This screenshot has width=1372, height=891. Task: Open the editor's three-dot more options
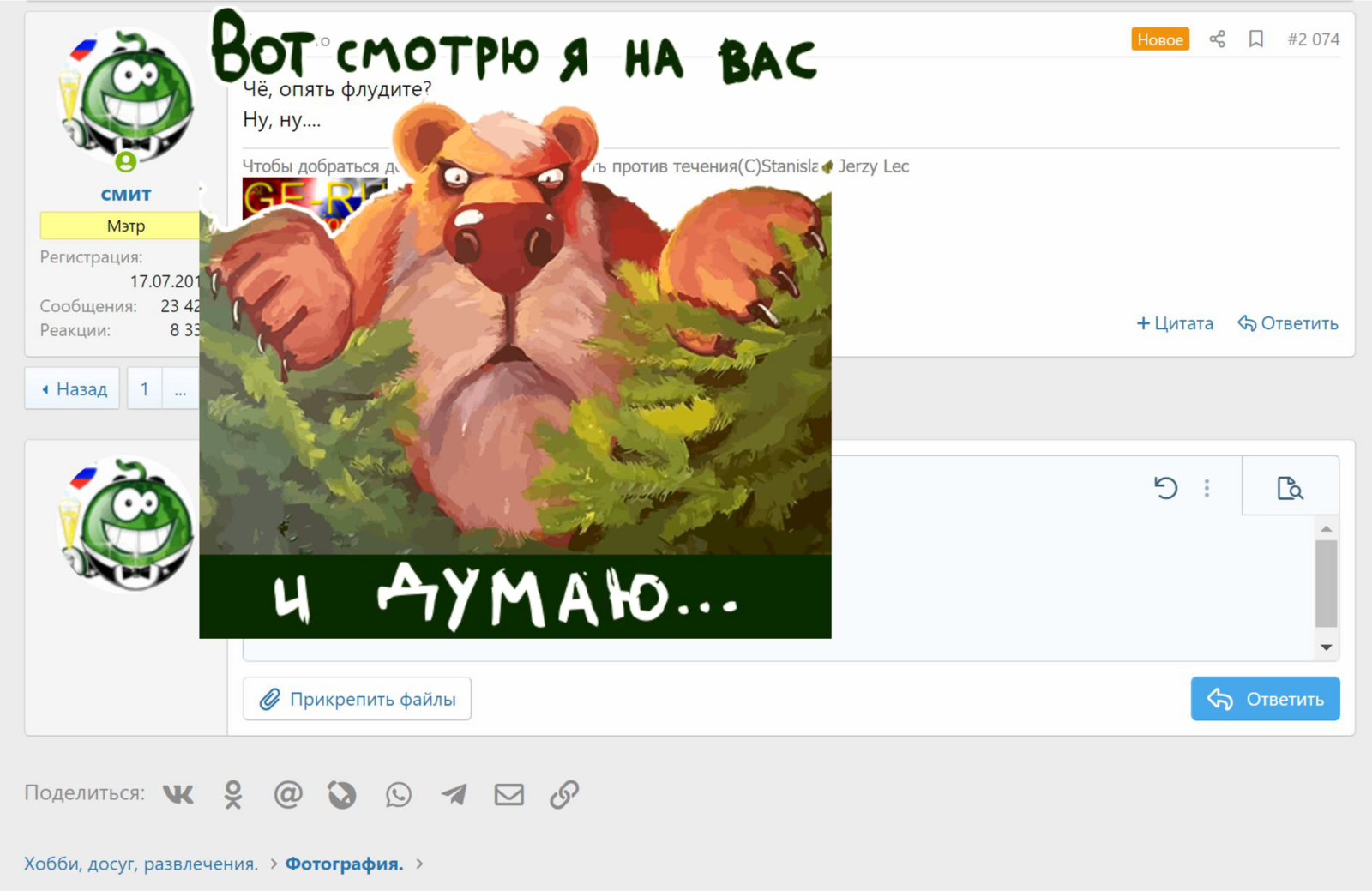click(1207, 488)
